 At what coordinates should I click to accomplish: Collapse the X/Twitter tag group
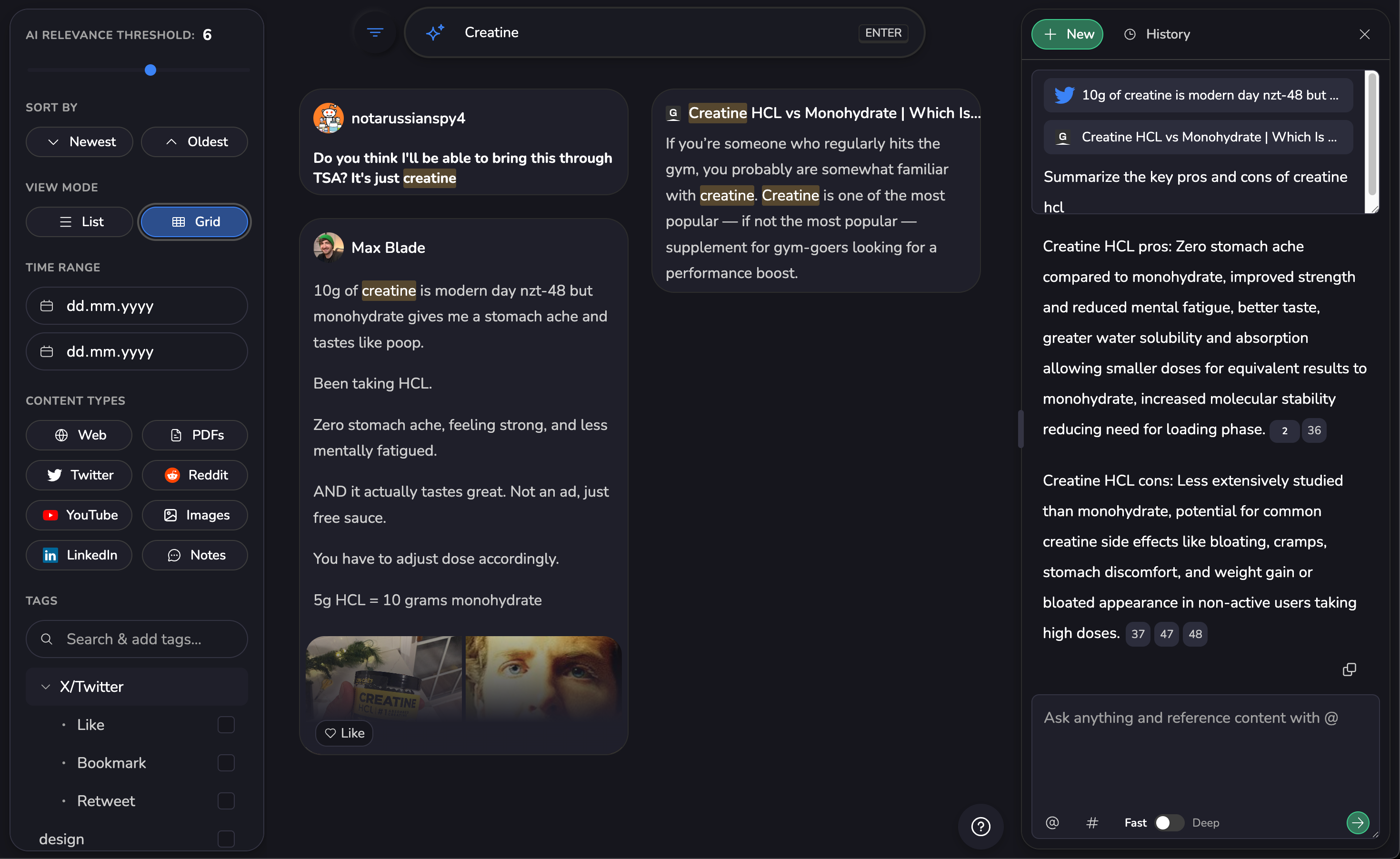click(46, 686)
